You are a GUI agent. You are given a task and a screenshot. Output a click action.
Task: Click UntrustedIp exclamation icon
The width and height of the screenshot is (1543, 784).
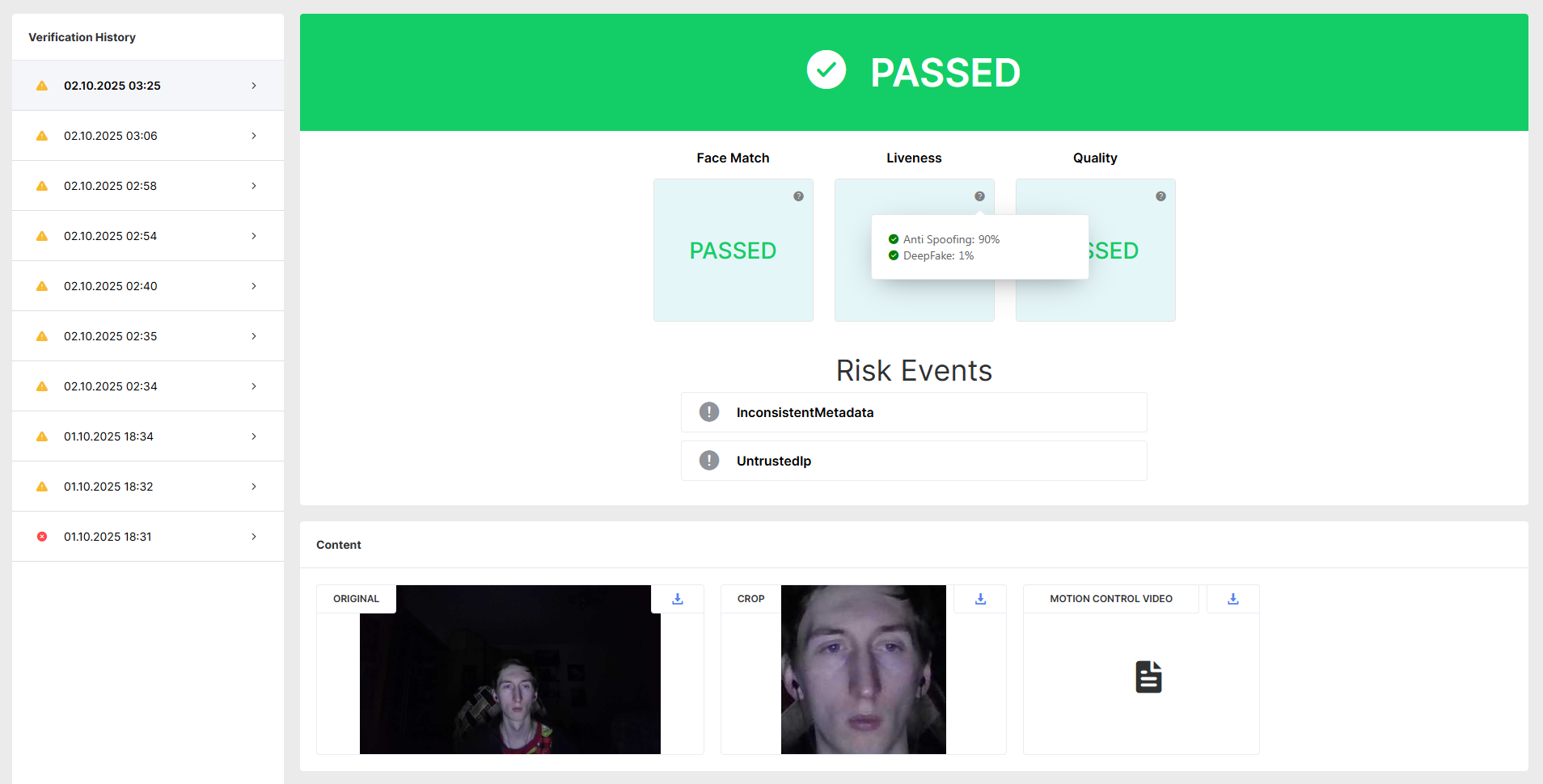point(709,461)
